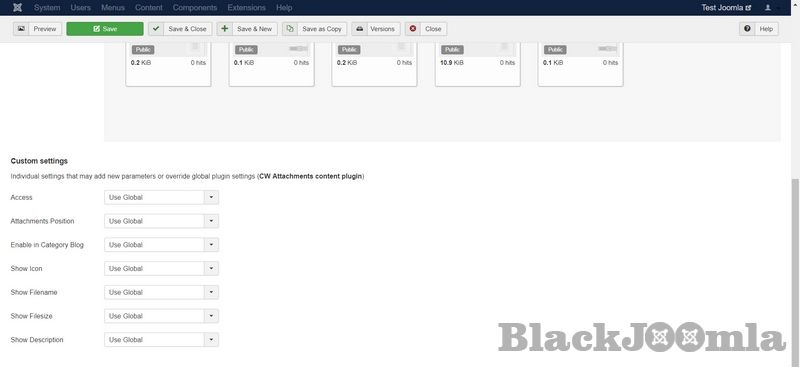
Task: Click the Save as Copy icon
Action: [x=290, y=29]
